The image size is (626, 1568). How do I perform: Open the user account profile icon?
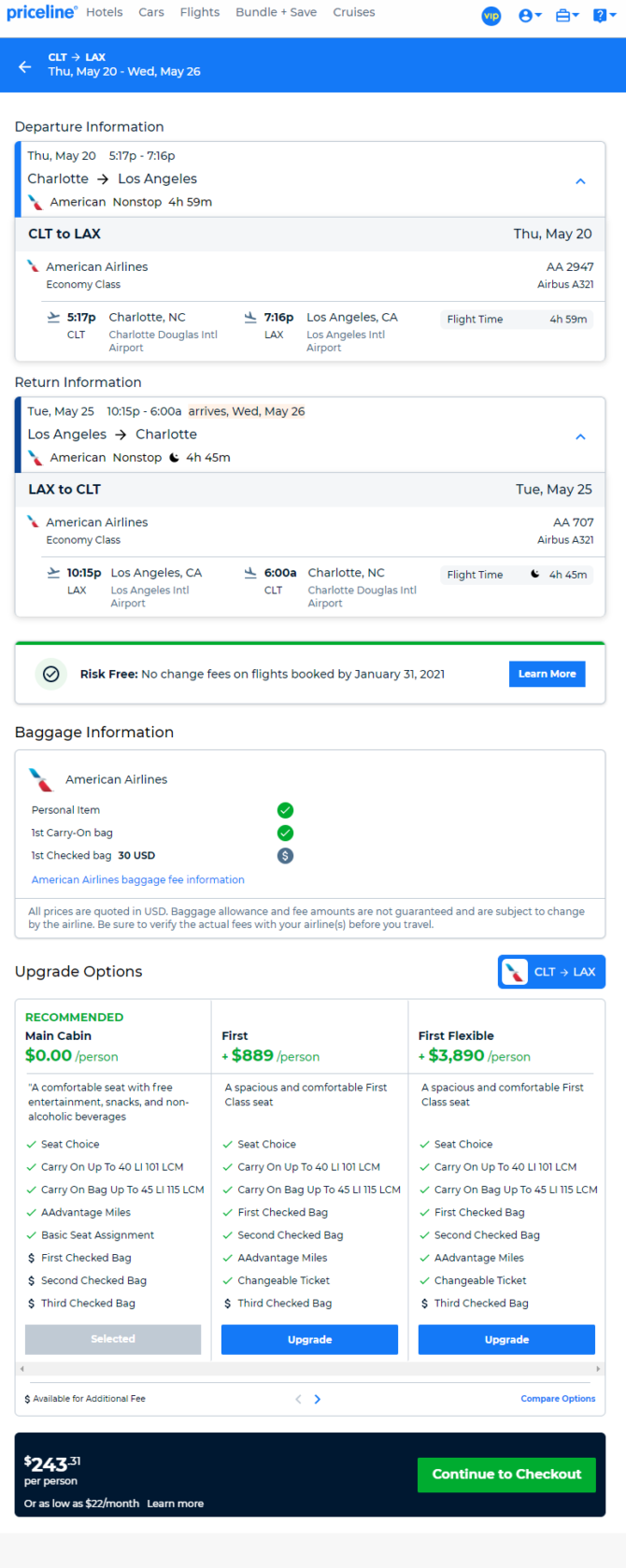click(x=530, y=15)
